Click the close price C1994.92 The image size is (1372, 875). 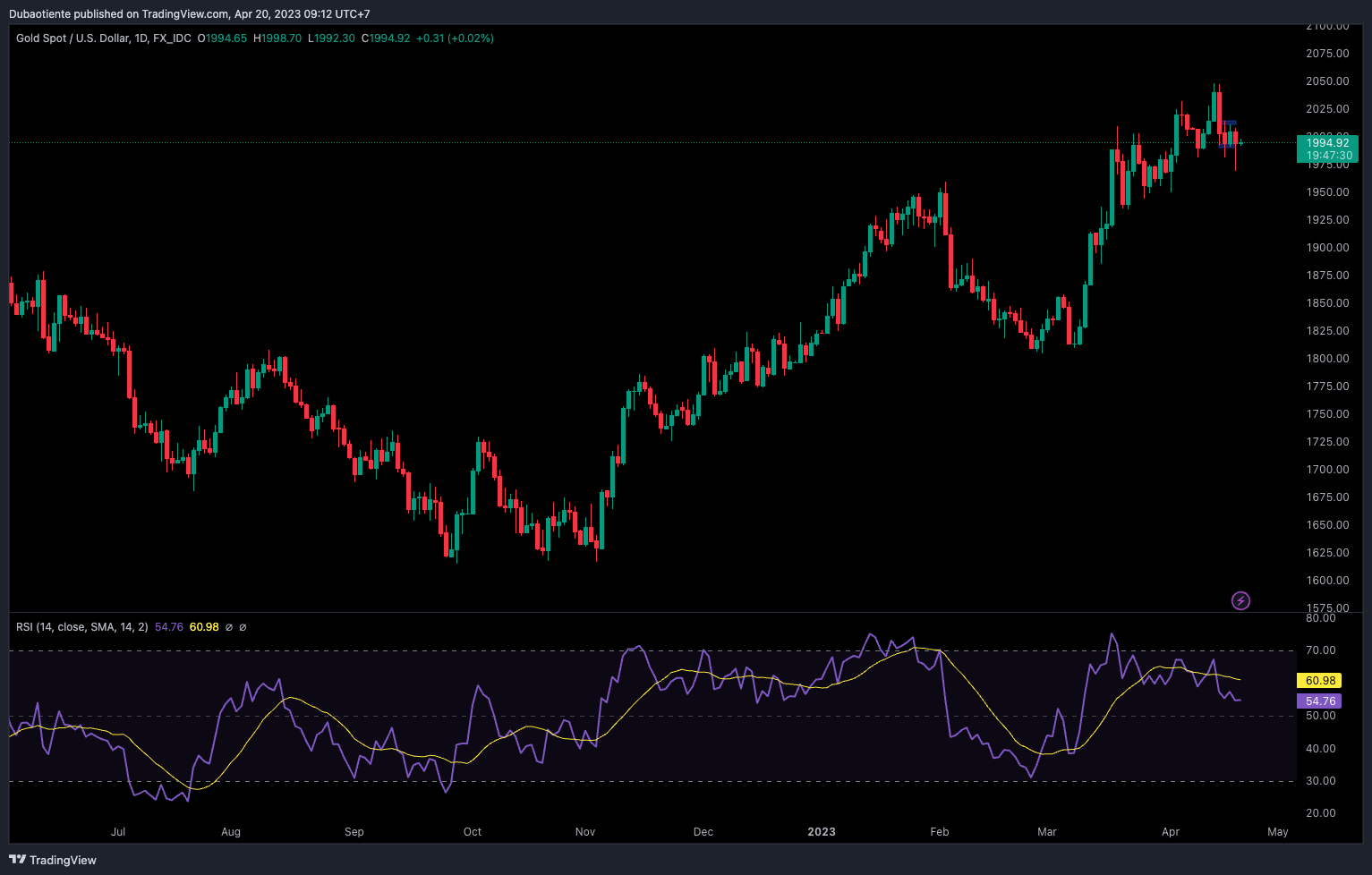coord(386,38)
